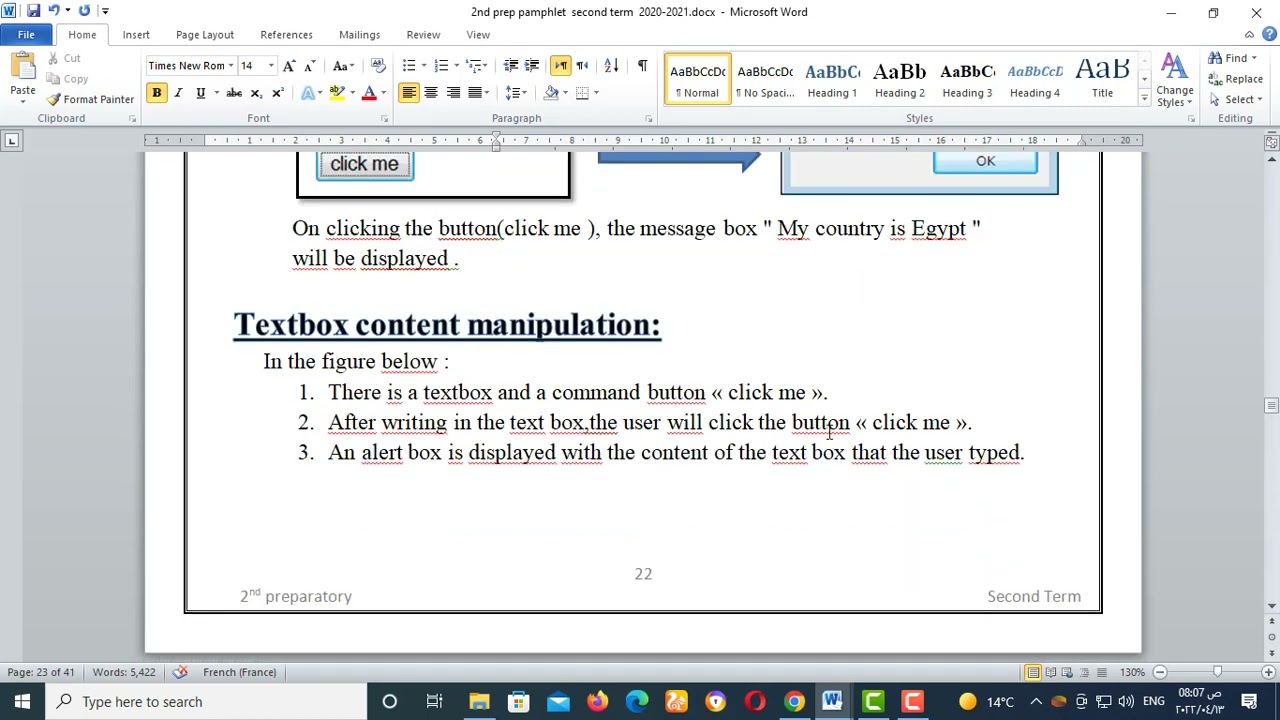
Task: Click the Shading paint bucket
Action: [551, 93]
